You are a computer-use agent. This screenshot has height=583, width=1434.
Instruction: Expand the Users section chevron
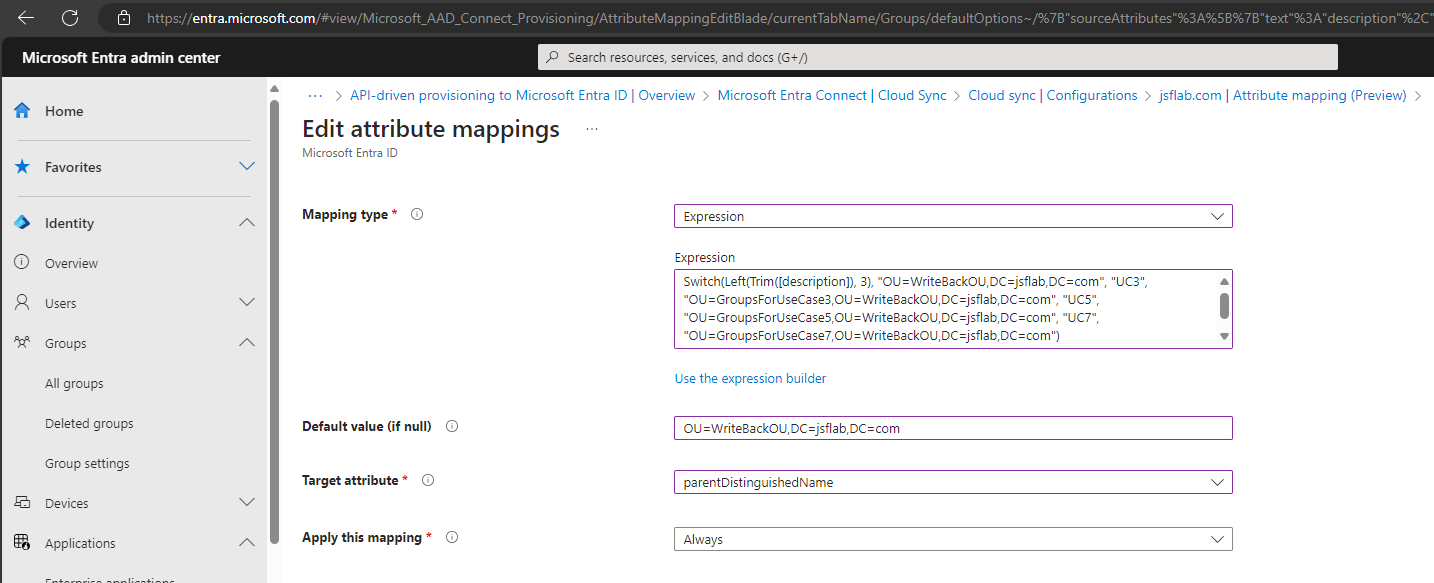(247, 303)
